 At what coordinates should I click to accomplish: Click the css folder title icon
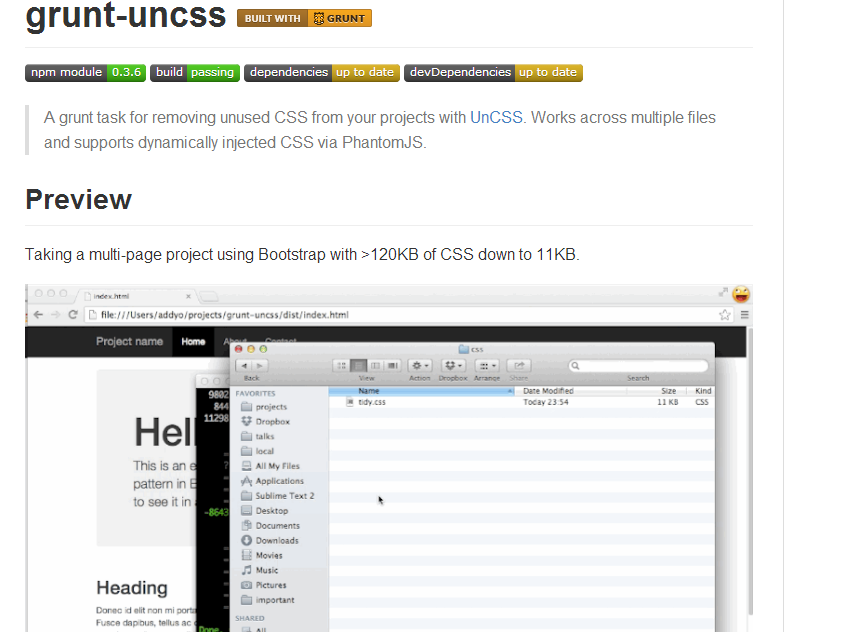click(463, 349)
